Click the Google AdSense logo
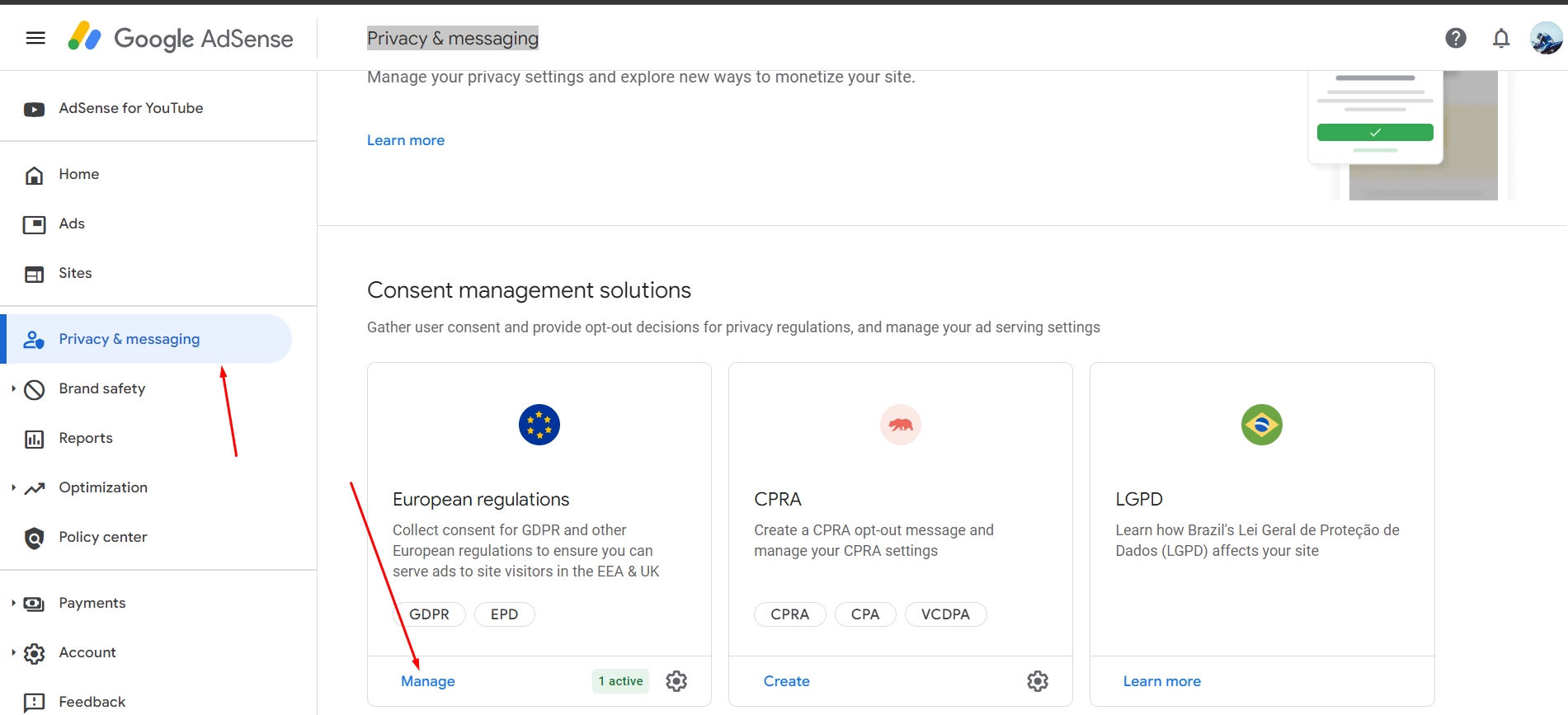The image size is (1568, 715). click(181, 38)
